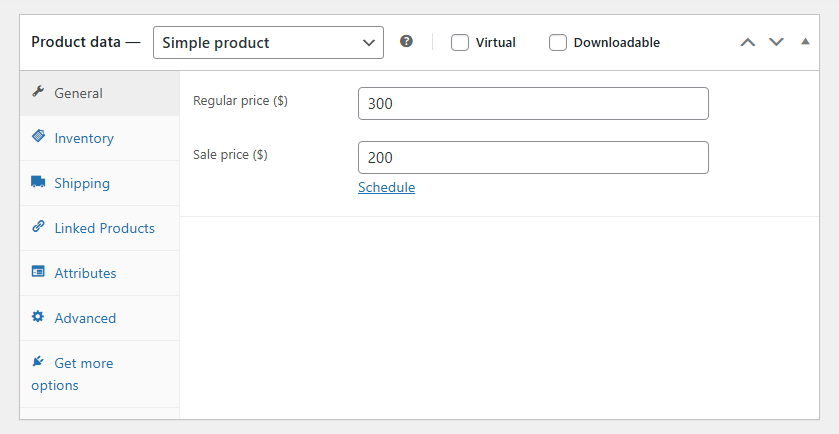Collapse the Product data panel
The height and width of the screenshot is (434, 839).
pyautogui.click(x=805, y=42)
